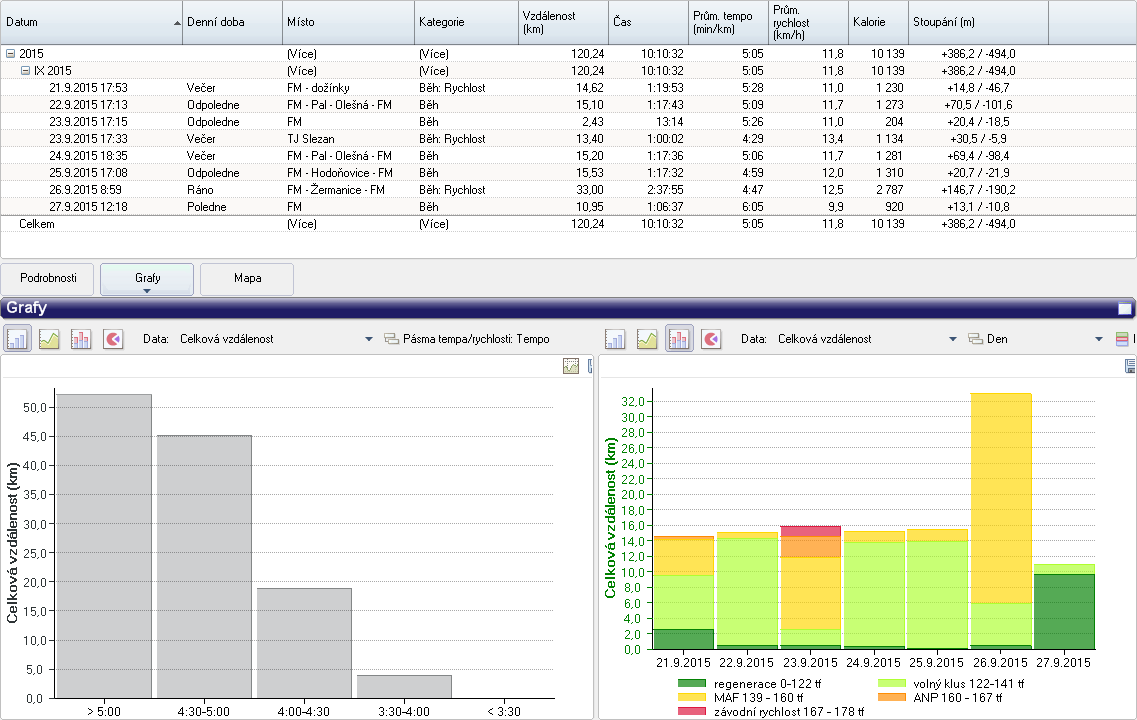Click stacked layers icon at right toolbar end
This screenshot has height=720, width=1137.
(x=1122, y=339)
